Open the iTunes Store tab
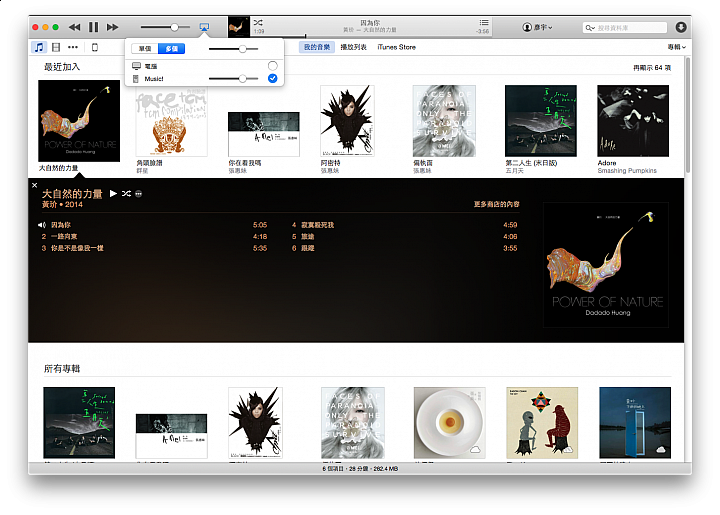 [396, 47]
